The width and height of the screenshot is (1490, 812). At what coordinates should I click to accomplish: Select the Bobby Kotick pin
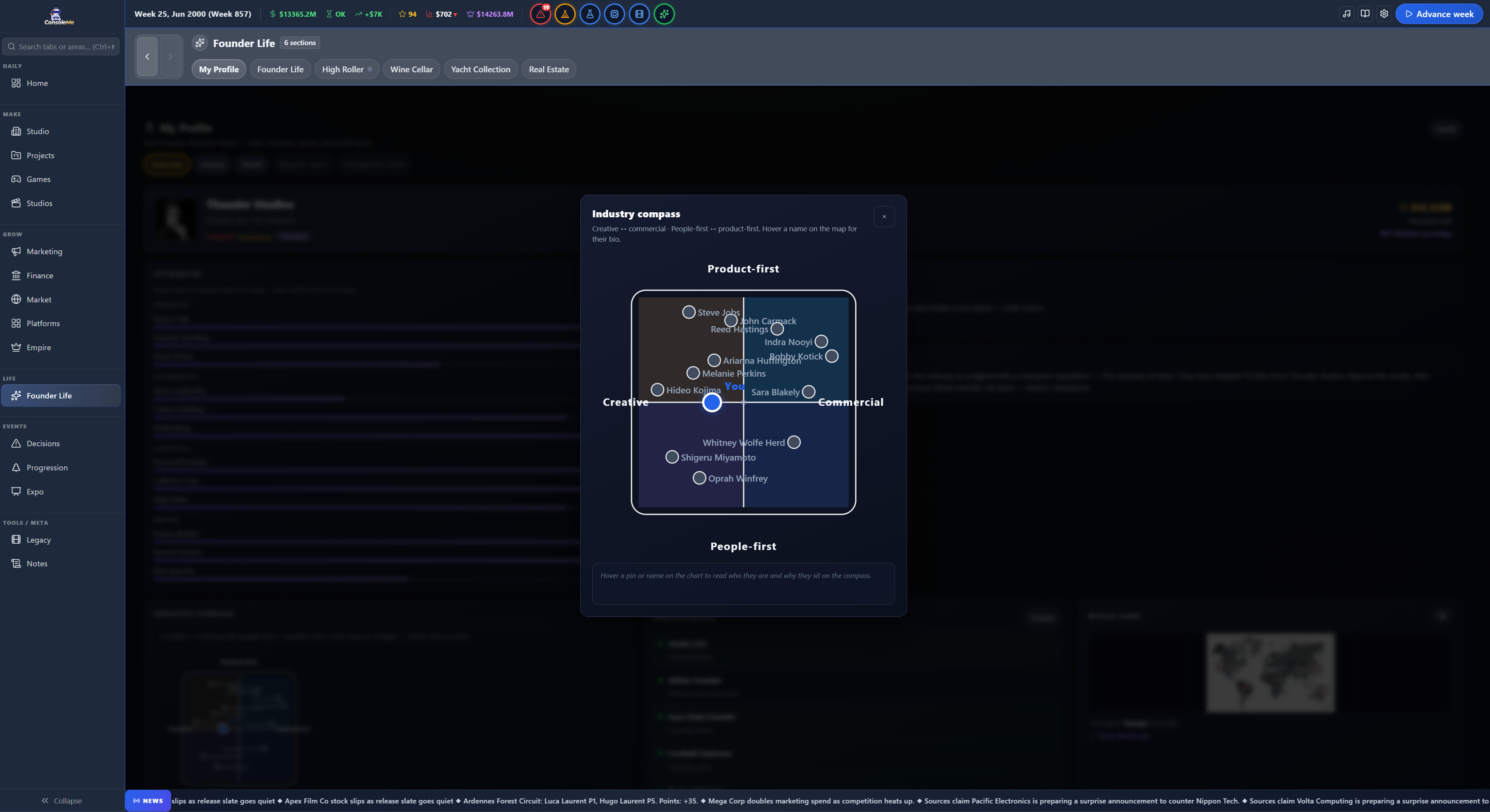(832, 356)
